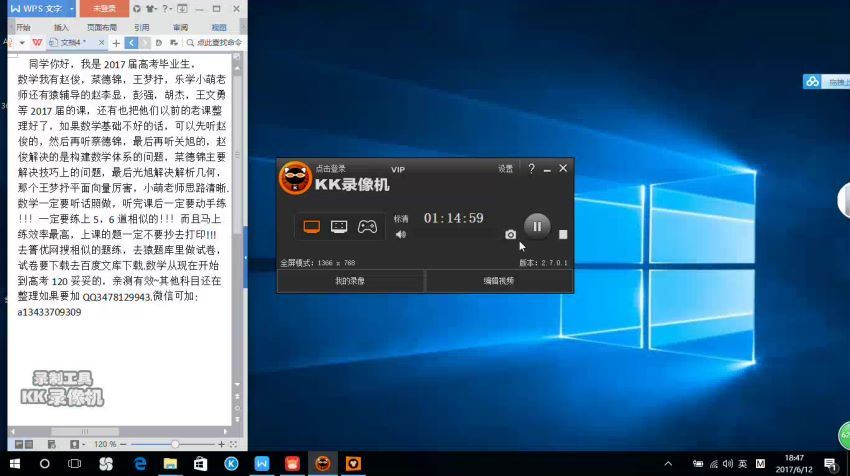Toggle WPS full-screen view icon in status bar
The image size is (850, 476).
[234, 444]
